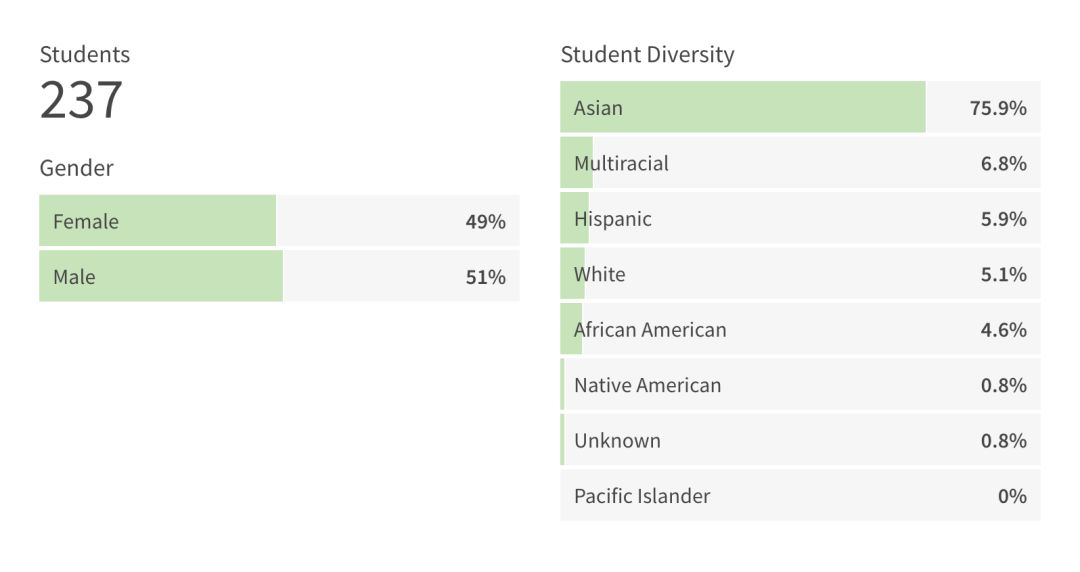This screenshot has width=1080, height=572.
Task: Pick the Unknown diversity row
Action: tap(800, 441)
